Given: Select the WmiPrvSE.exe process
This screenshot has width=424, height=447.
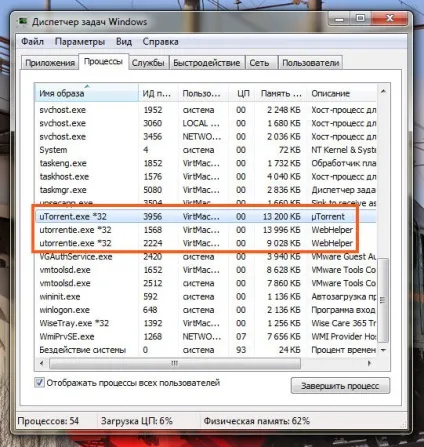Looking at the screenshot, I should [x=206, y=337].
